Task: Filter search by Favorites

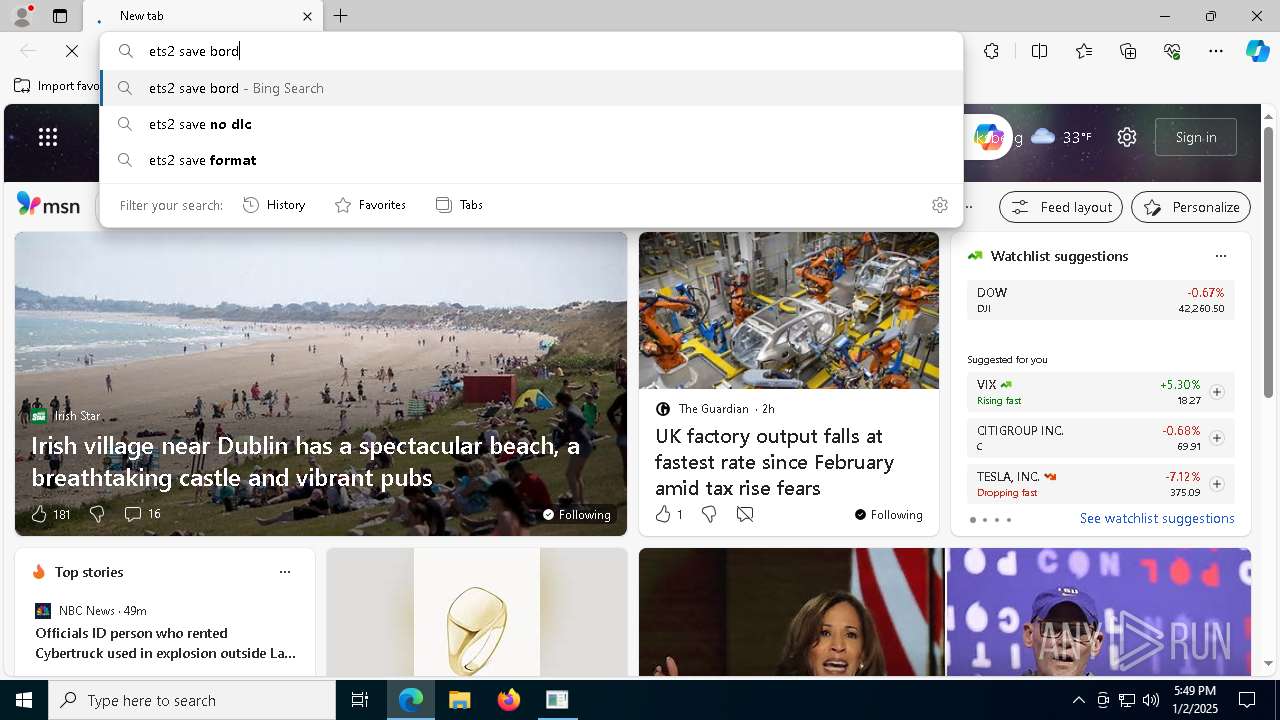Action: point(370,205)
